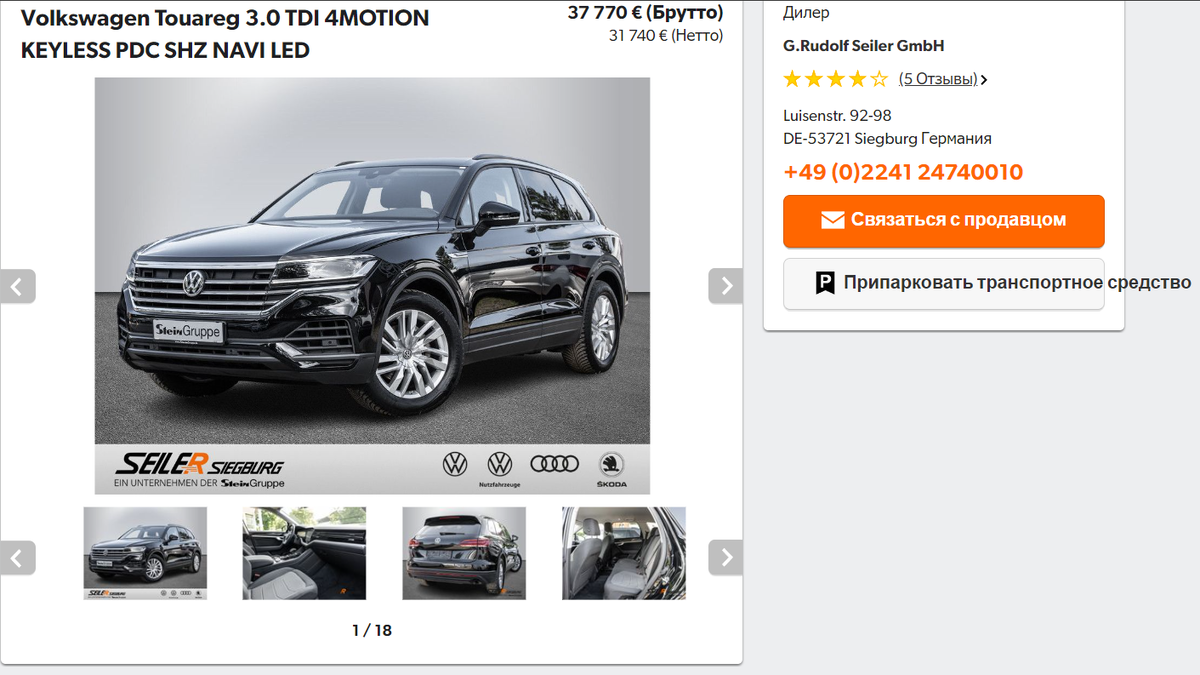Click the parking P icon
Image resolution: width=1200 pixels, height=675 pixels.
(825, 283)
